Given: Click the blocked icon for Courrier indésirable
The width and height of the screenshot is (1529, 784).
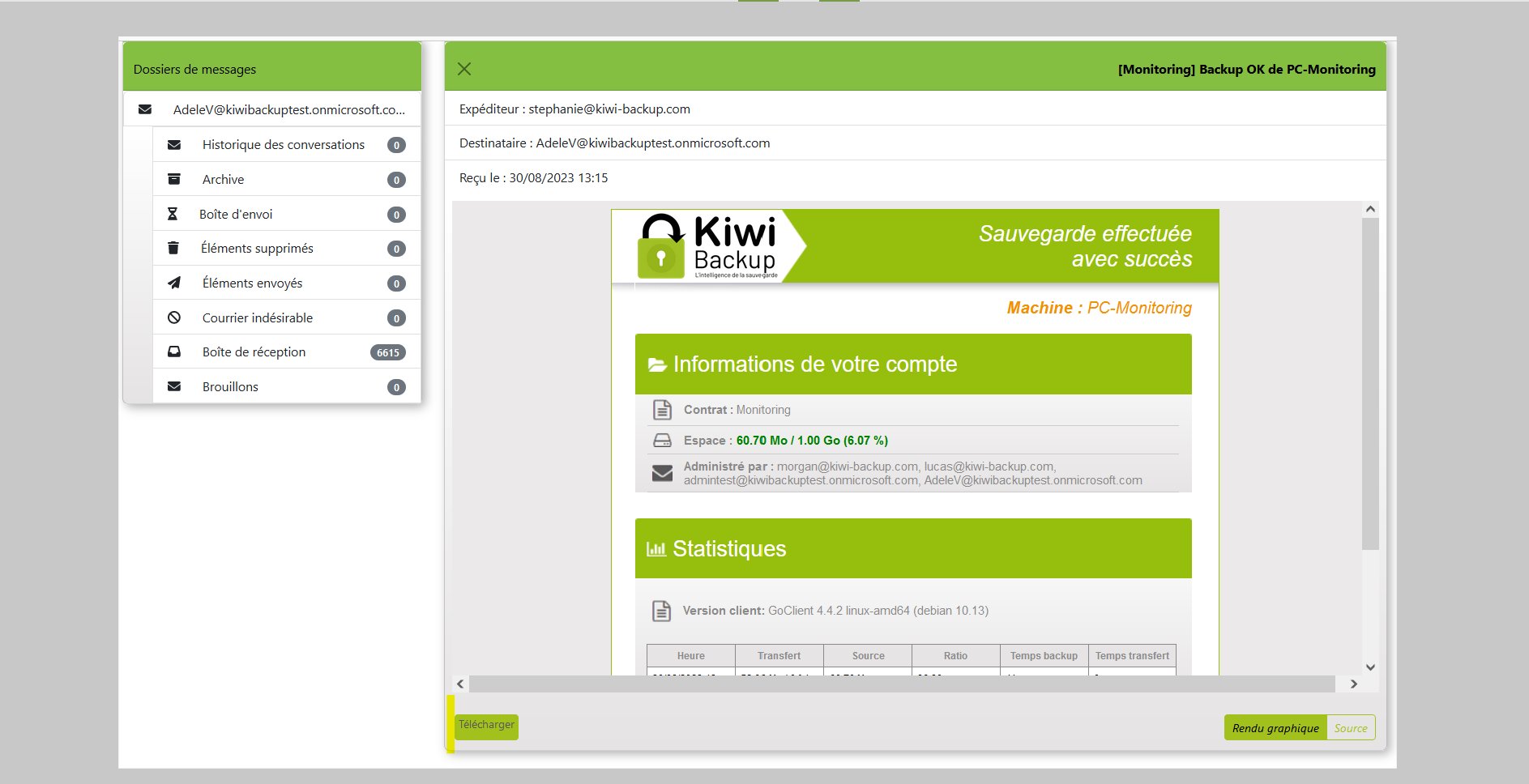Looking at the screenshot, I should coord(173,317).
